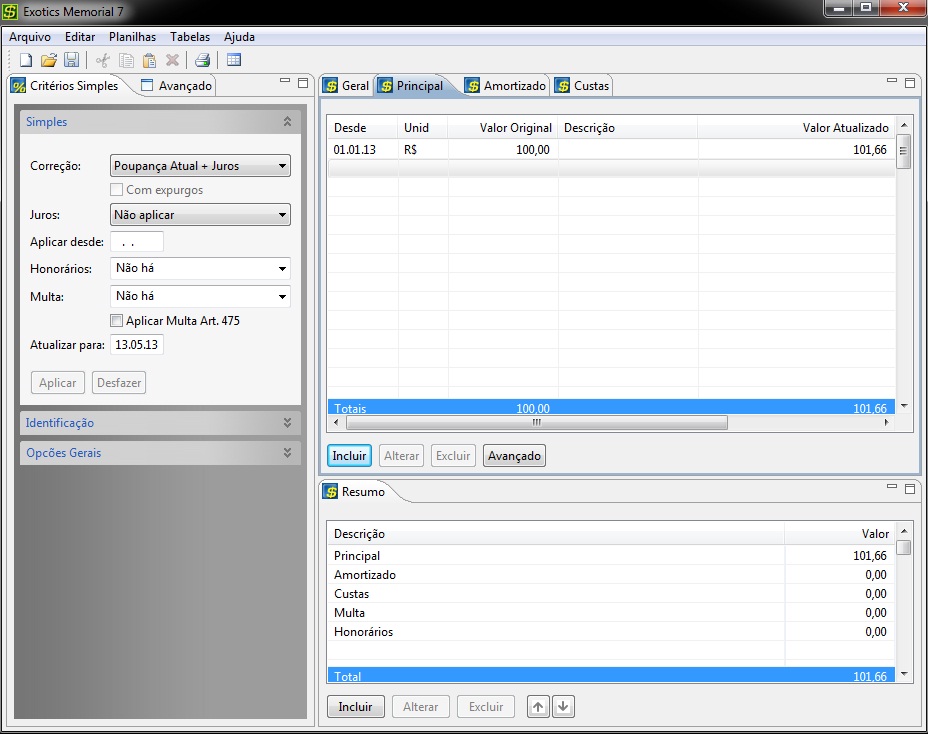Viewport: 928px width, 734px height.
Task: Save with the floppy disk icon
Action: click(72, 60)
